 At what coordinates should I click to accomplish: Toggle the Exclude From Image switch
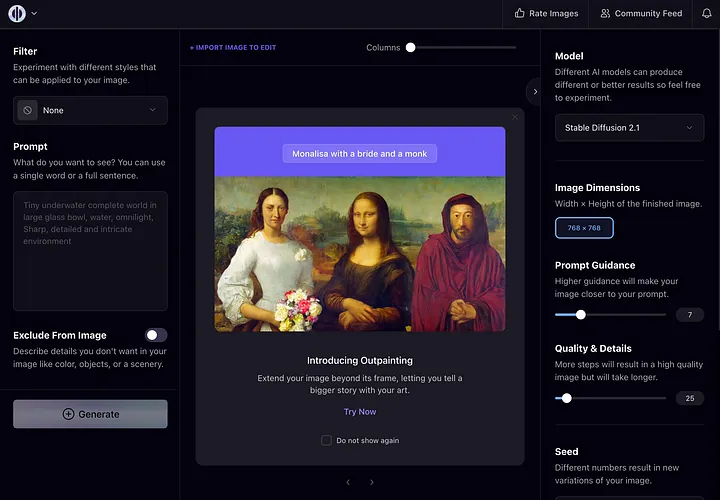pyautogui.click(x=156, y=335)
